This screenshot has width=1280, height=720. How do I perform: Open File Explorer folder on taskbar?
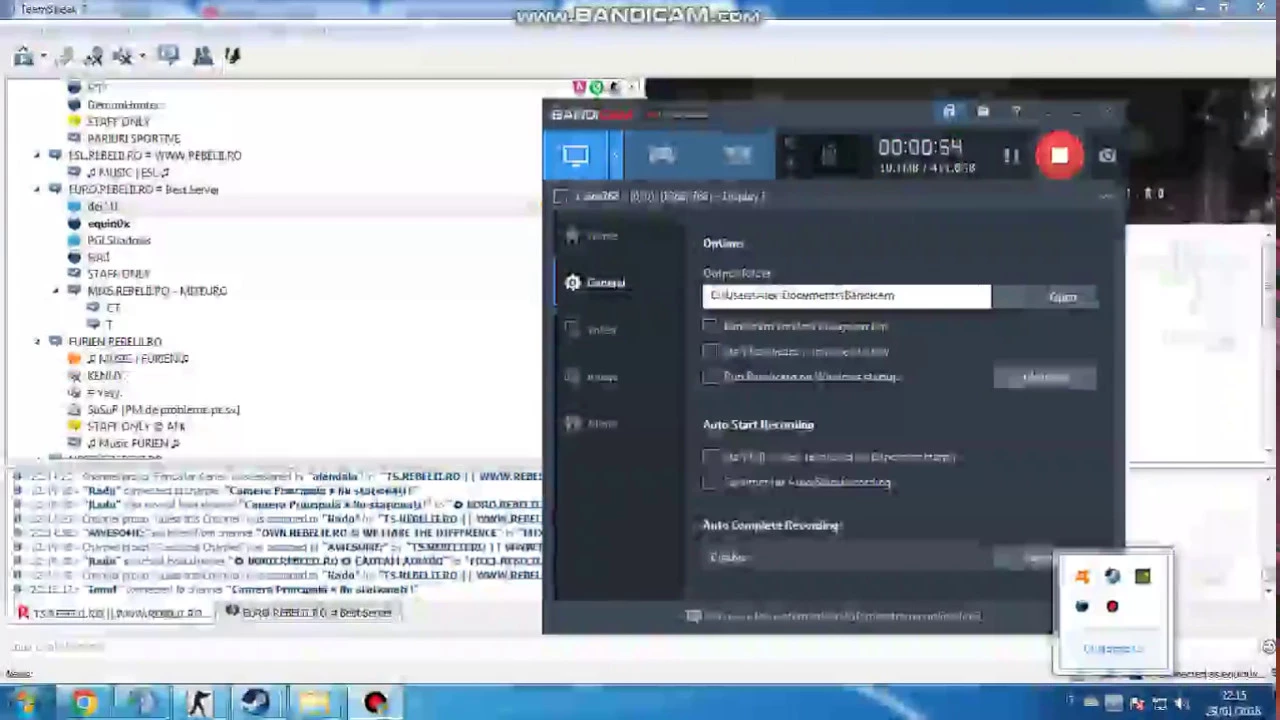[x=315, y=703]
